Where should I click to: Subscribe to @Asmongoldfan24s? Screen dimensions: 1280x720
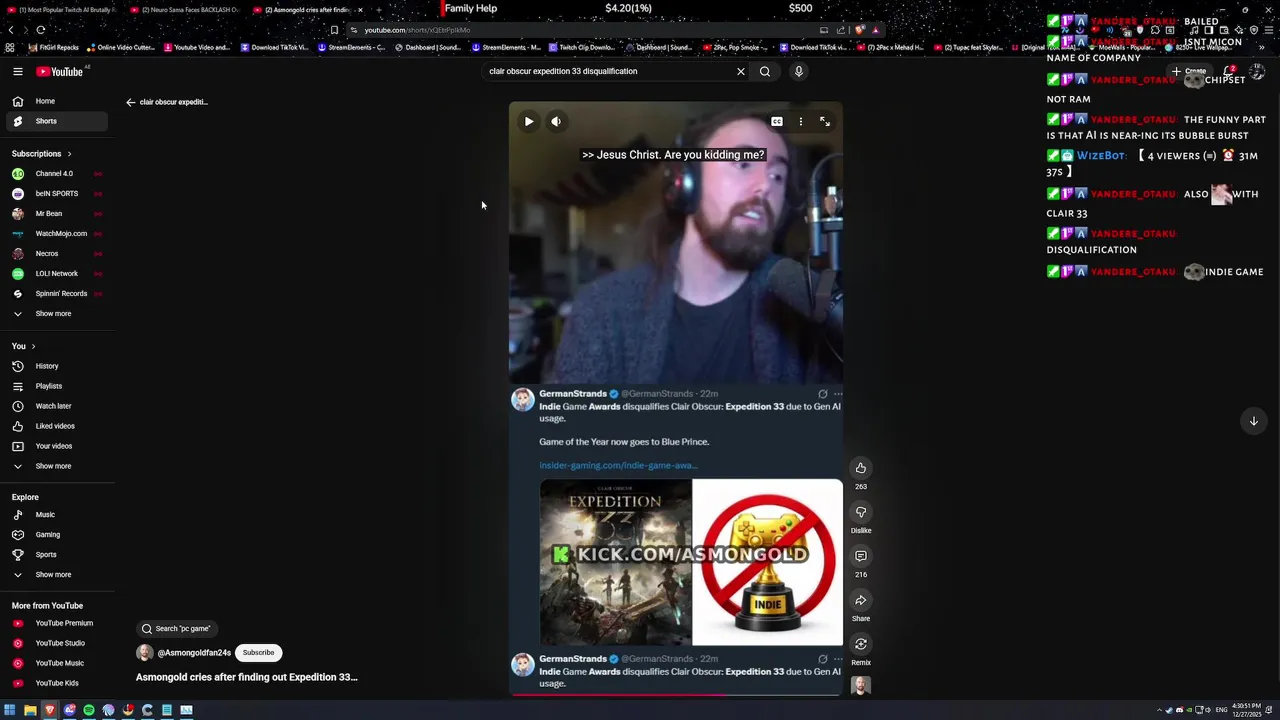point(258,653)
